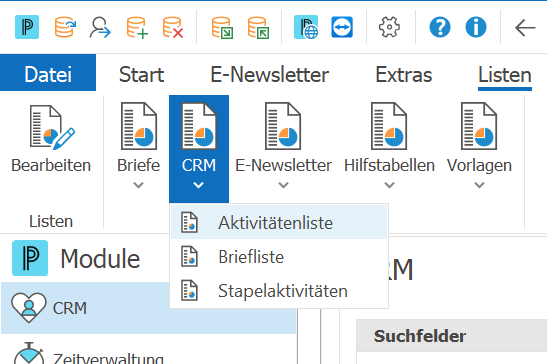Select the CRM module row text
The image size is (547, 364).
69,308
